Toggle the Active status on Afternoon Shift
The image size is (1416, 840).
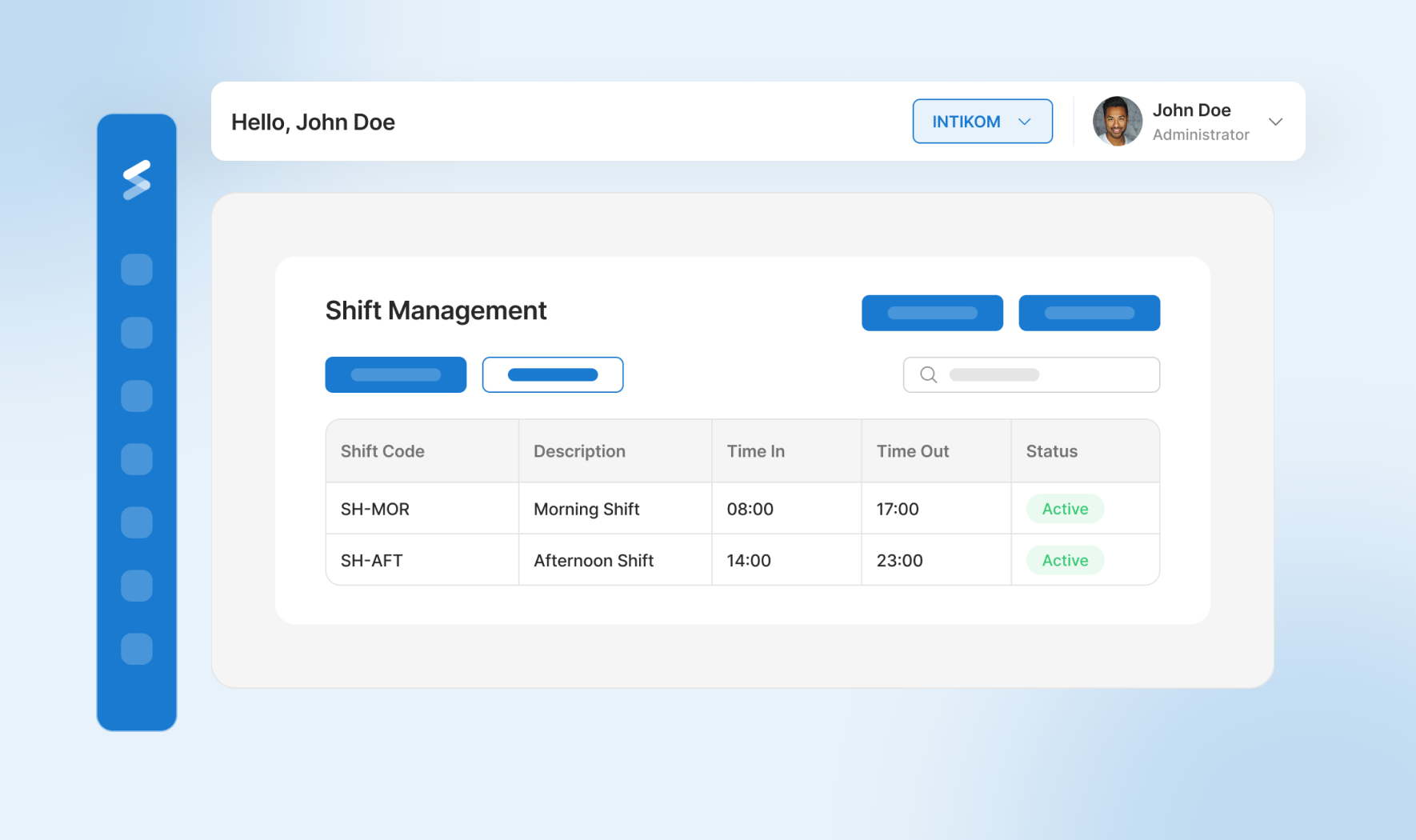tap(1065, 560)
